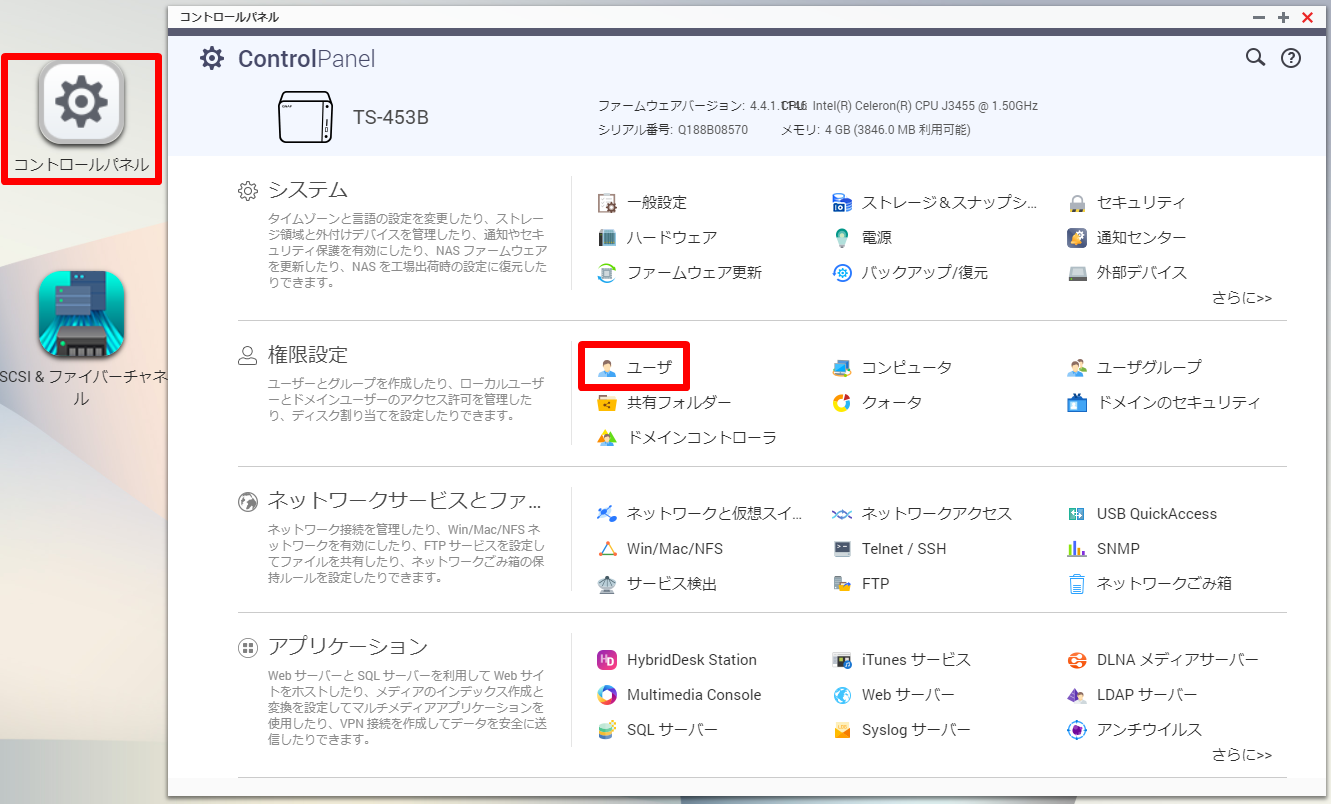Click the ネットワークと仮想スイッチ icon

[607, 514]
